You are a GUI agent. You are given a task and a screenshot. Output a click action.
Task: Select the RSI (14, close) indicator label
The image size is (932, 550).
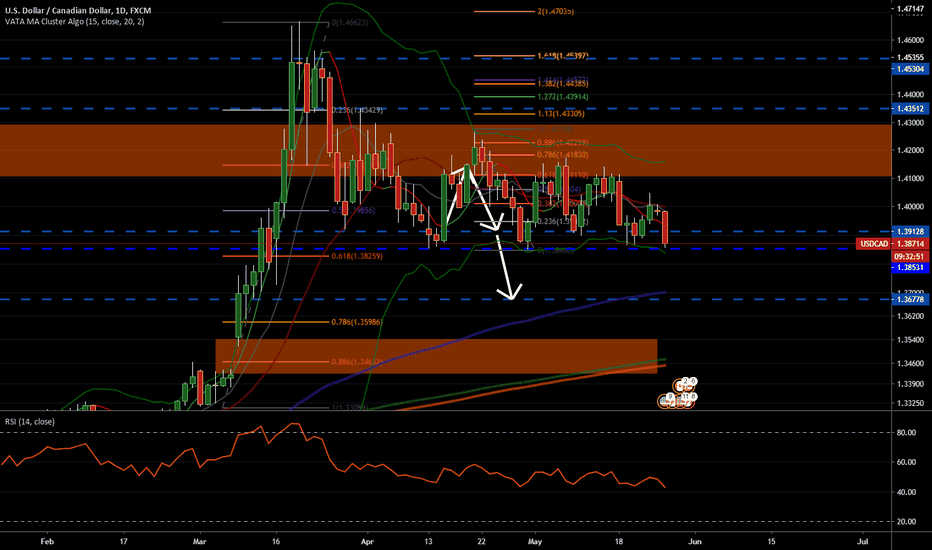[30, 422]
